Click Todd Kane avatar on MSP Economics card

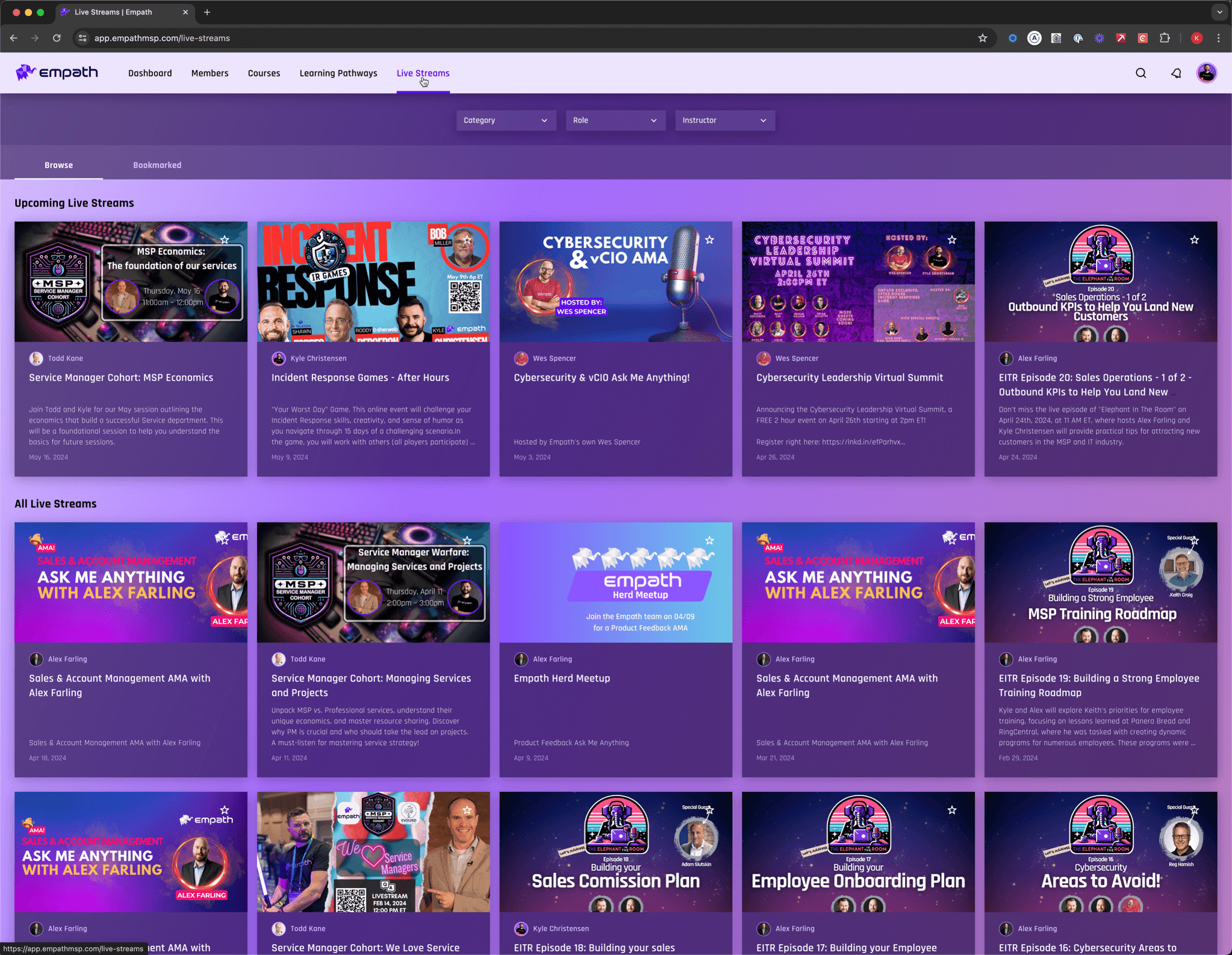(36, 358)
